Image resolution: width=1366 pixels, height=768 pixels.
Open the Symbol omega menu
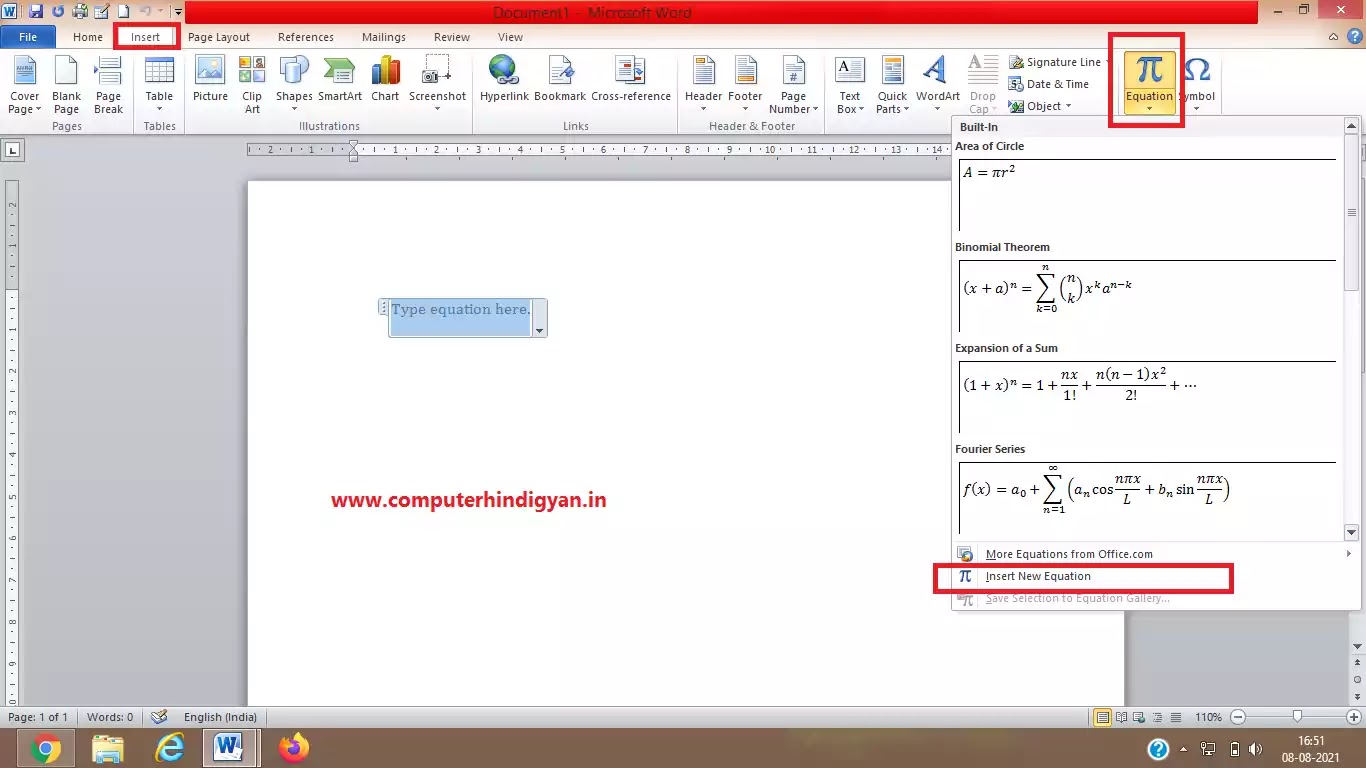click(1196, 85)
